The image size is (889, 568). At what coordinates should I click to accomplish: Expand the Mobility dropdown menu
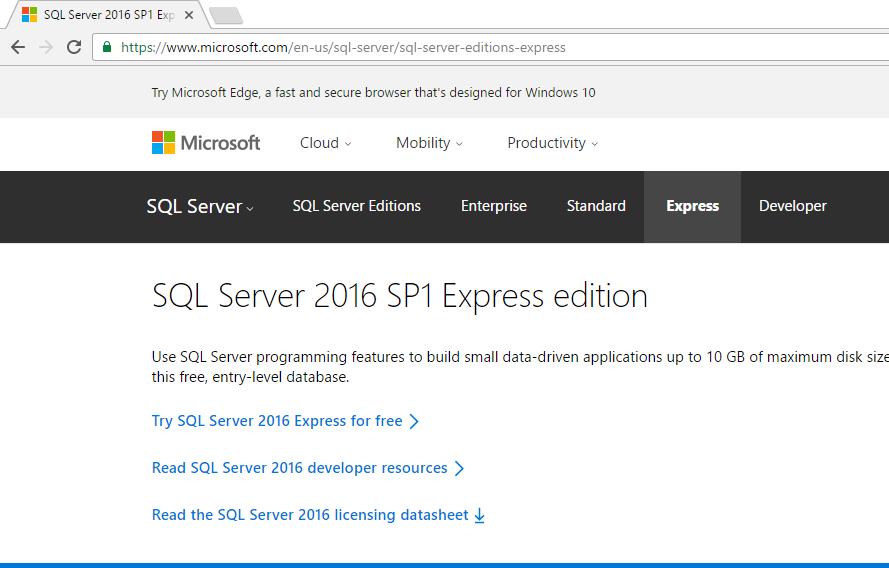click(x=429, y=143)
